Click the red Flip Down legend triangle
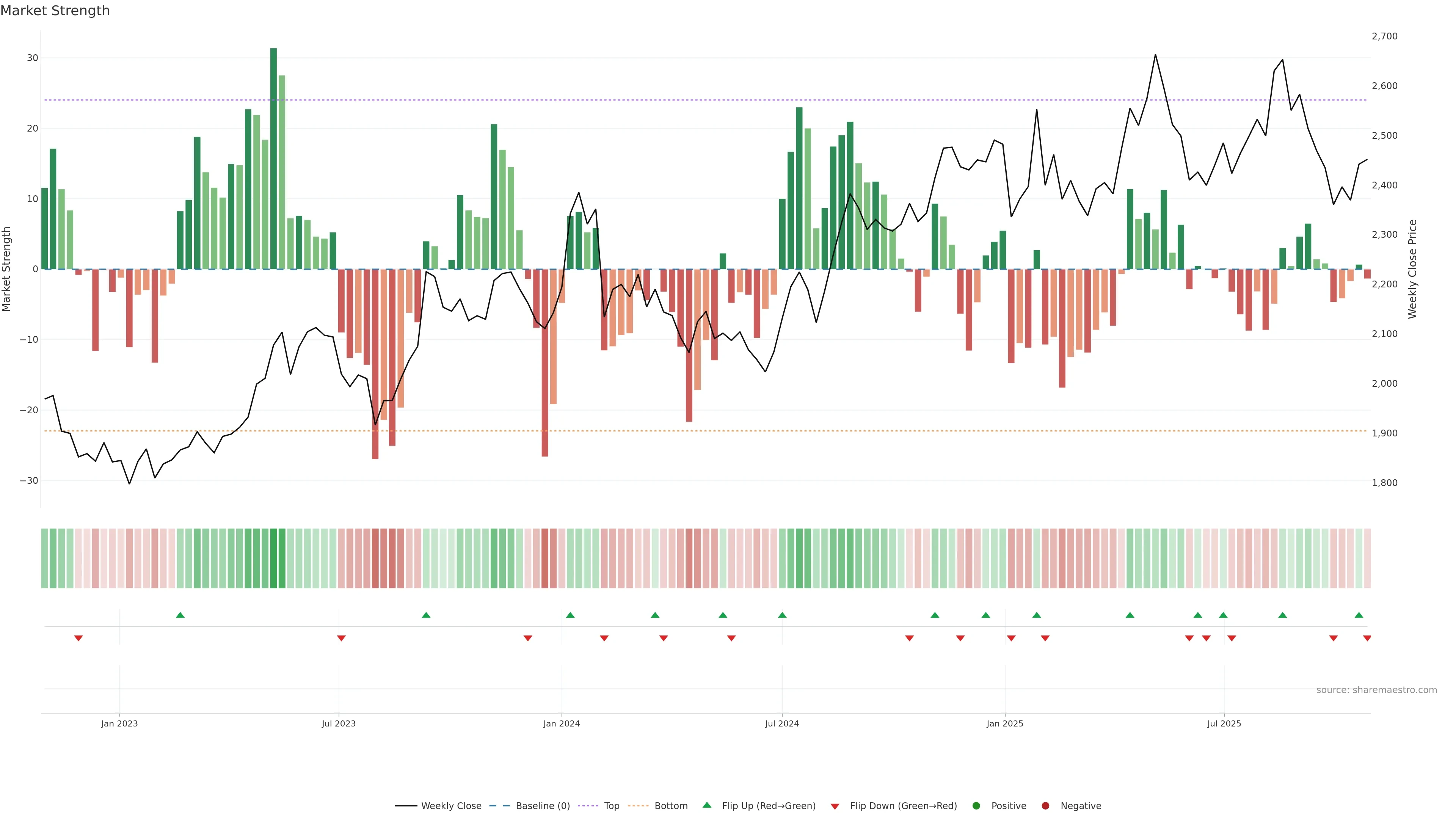Viewport: 1456px width, 819px height. (x=835, y=806)
